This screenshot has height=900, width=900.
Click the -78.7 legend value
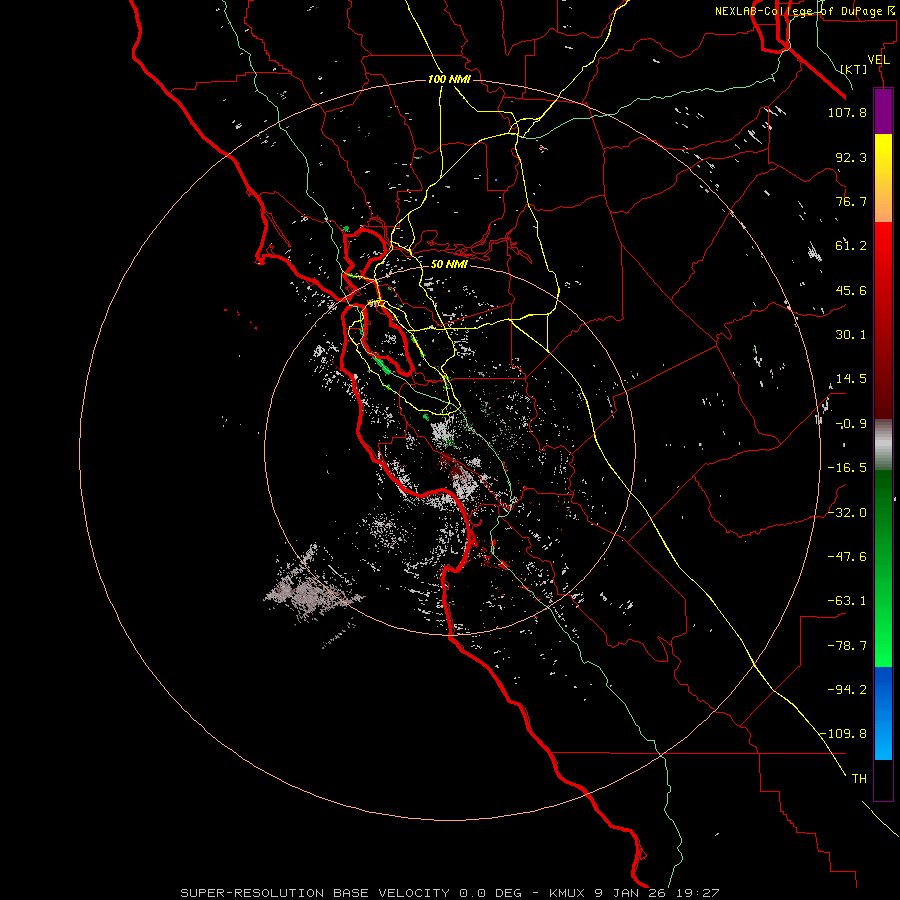click(847, 646)
